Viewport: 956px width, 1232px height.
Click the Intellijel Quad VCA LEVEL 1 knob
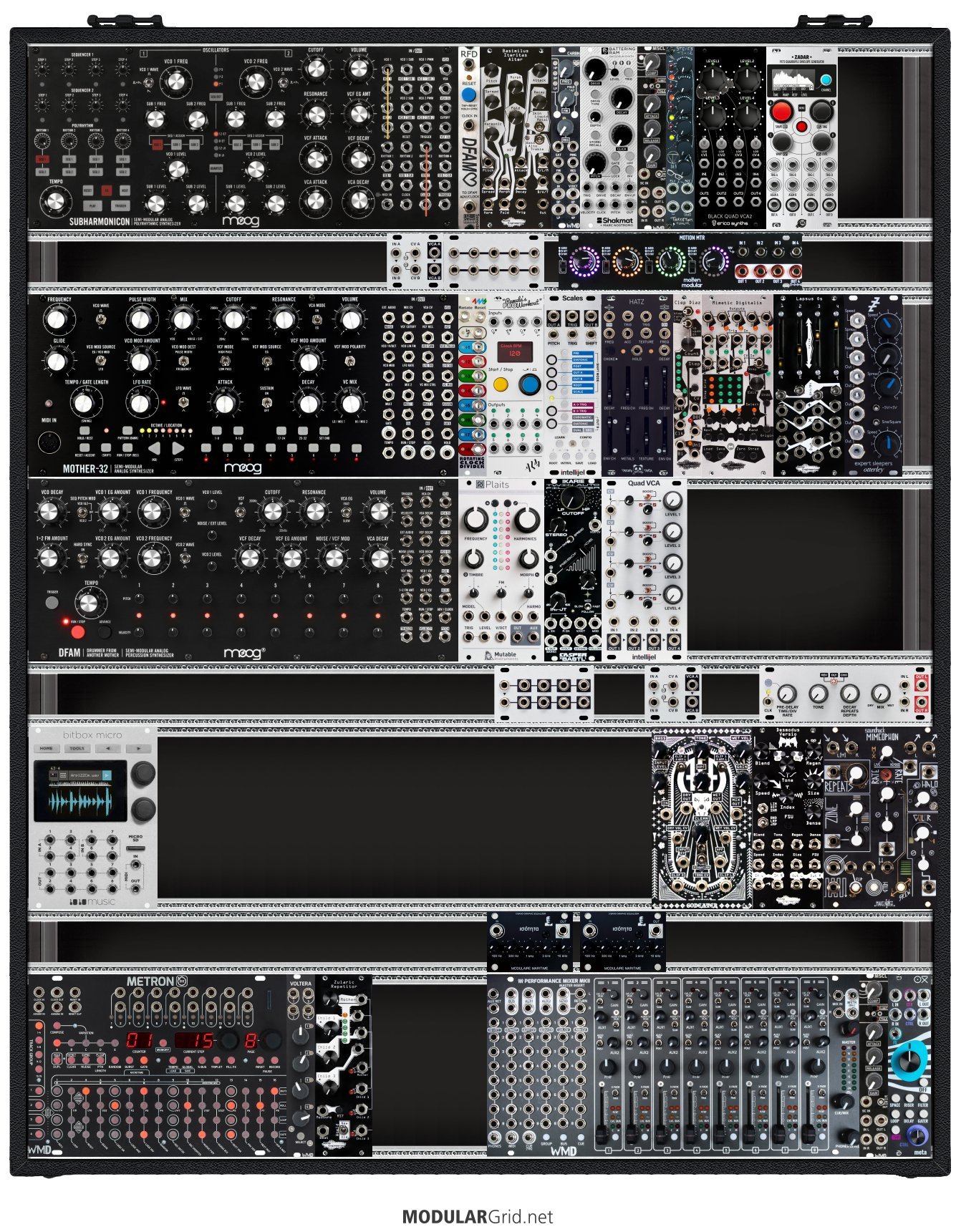point(672,500)
